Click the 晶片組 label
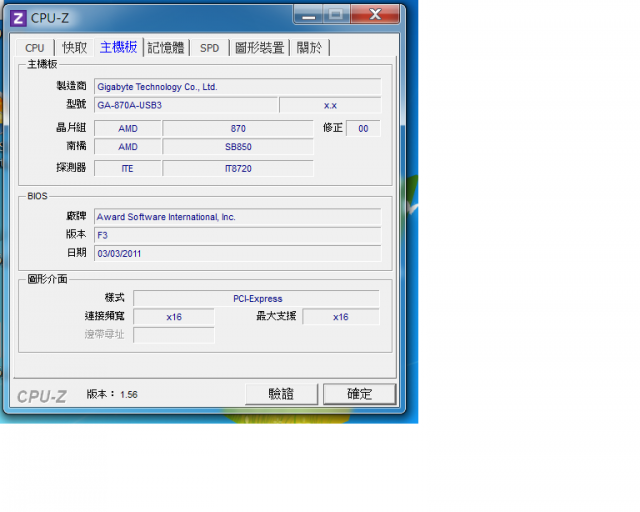The image size is (640, 512). (x=71, y=128)
